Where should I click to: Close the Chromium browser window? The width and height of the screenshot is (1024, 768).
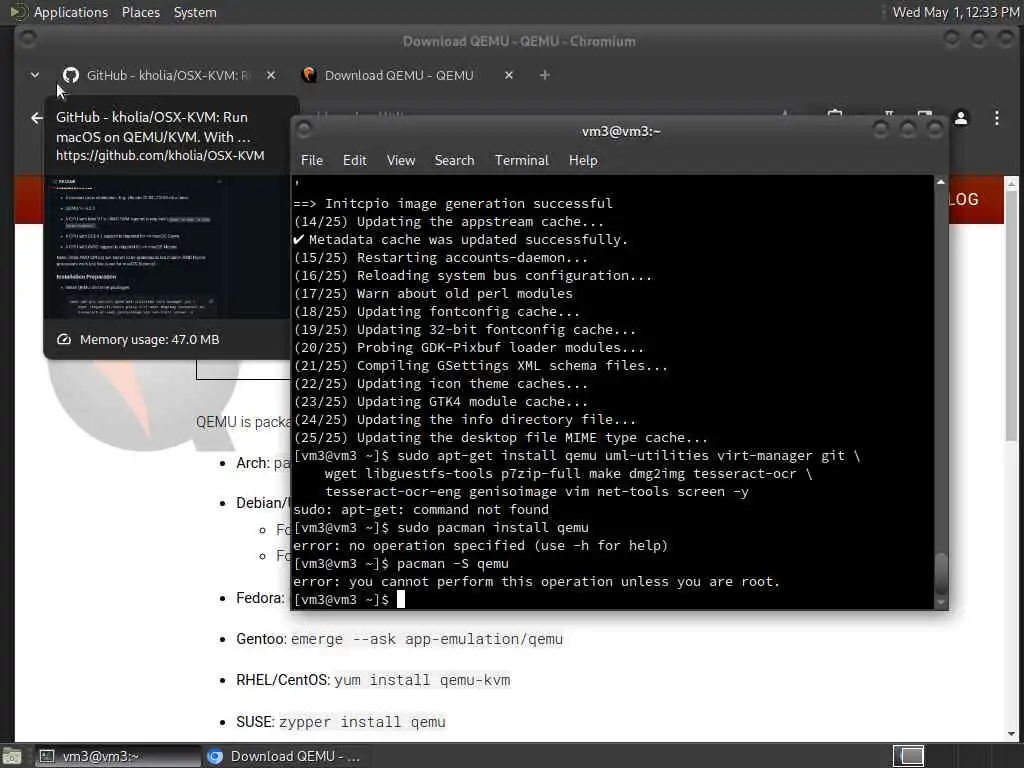(x=1006, y=39)
